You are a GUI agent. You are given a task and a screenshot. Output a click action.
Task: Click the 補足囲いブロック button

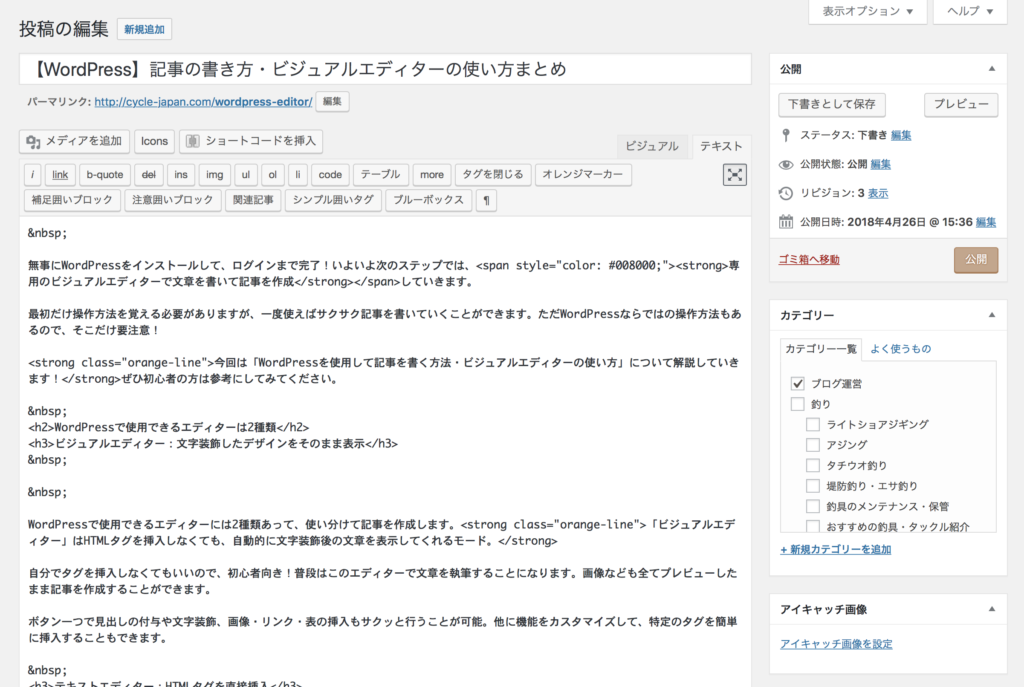72,200
